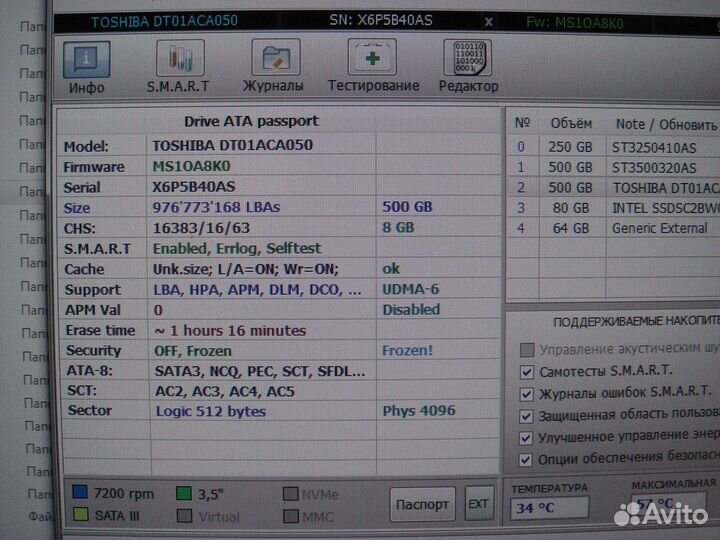Screen dimensions: 720x540
Task: Click the SATA III indicator square
Action: pos(81,514)
